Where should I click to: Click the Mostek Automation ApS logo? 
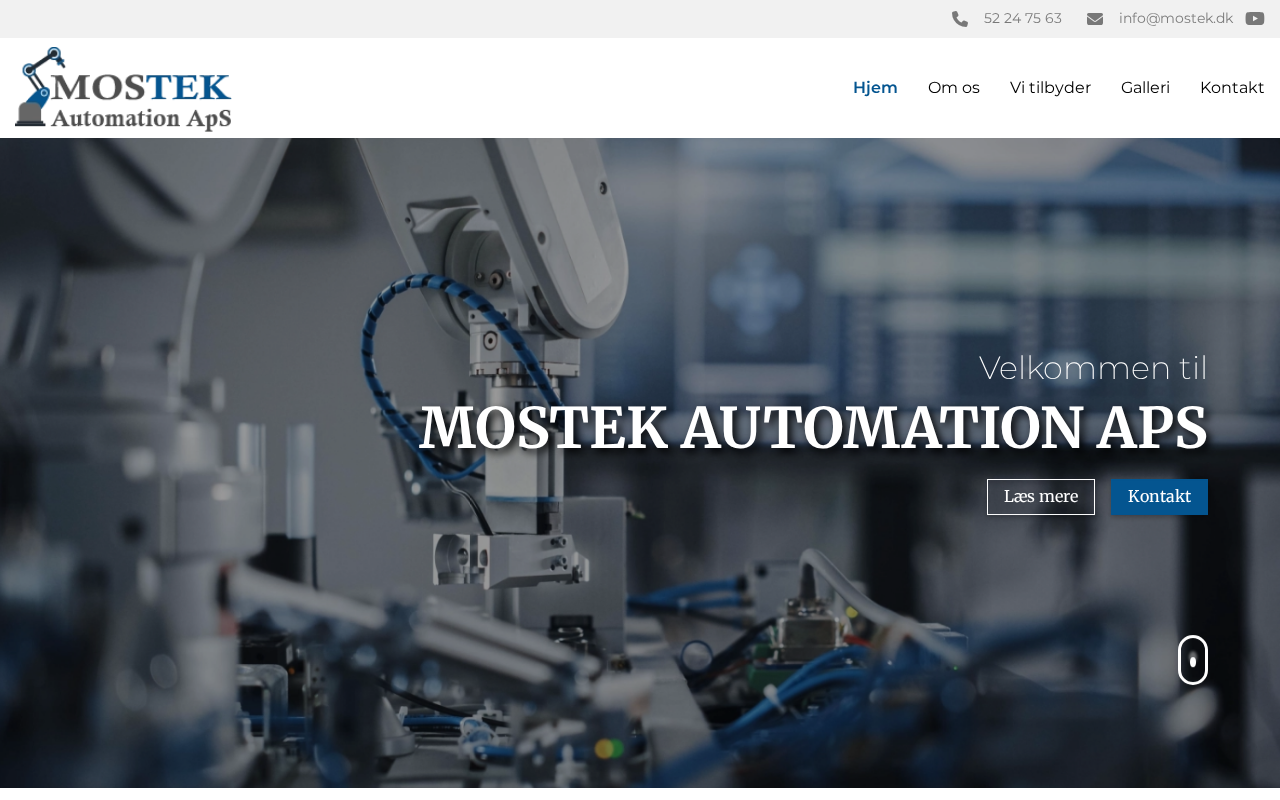pos(123,88)
